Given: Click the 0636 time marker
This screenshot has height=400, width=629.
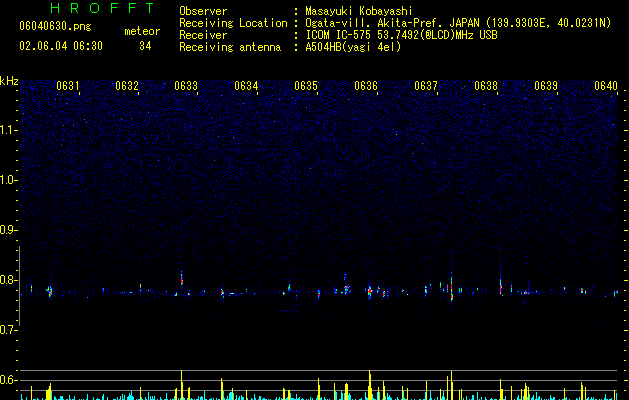Looking at the screenshot, I should point(366,86).
